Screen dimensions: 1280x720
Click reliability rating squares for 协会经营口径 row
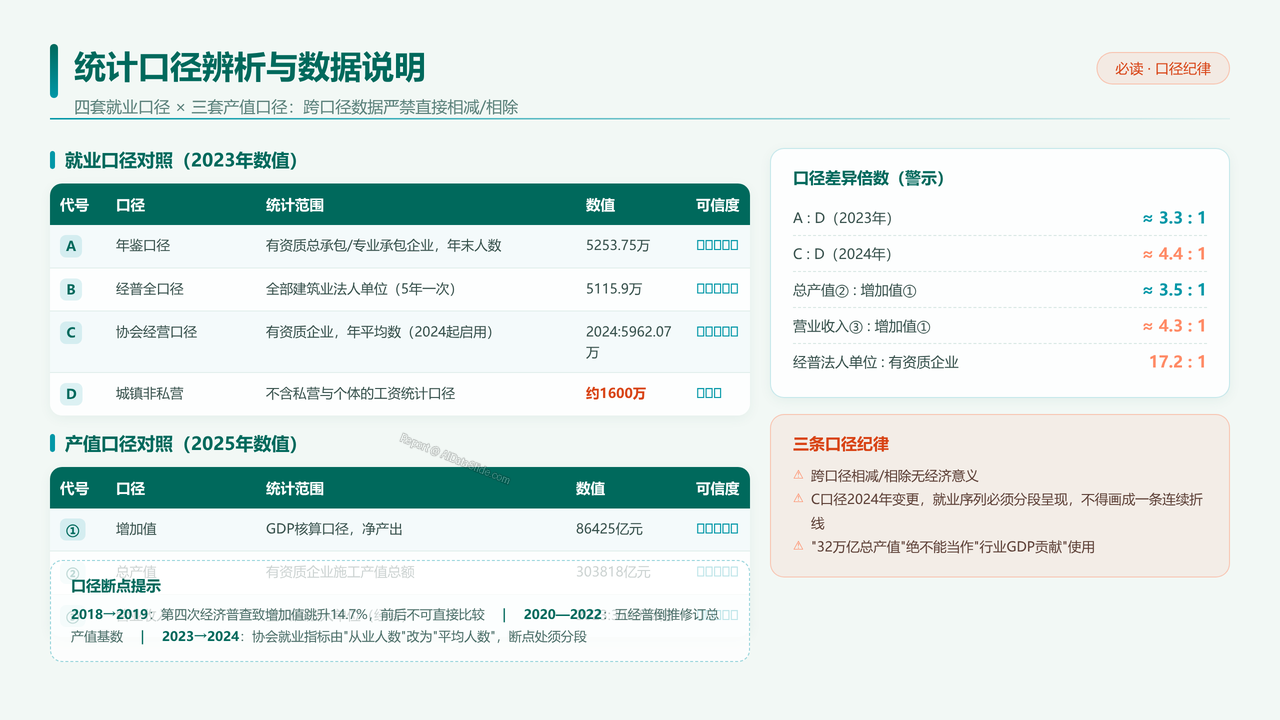coord(717,331)
